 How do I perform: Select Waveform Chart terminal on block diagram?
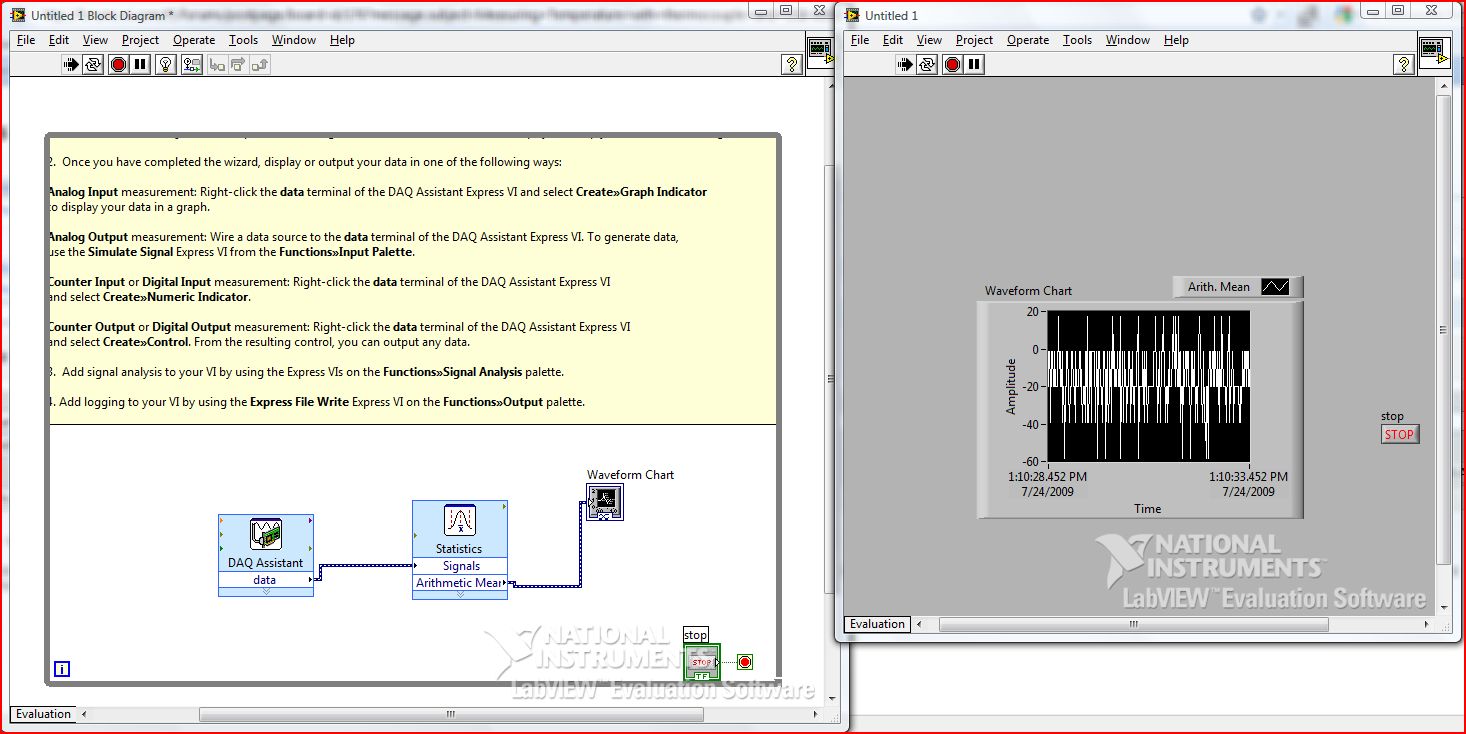pos(605,502)
